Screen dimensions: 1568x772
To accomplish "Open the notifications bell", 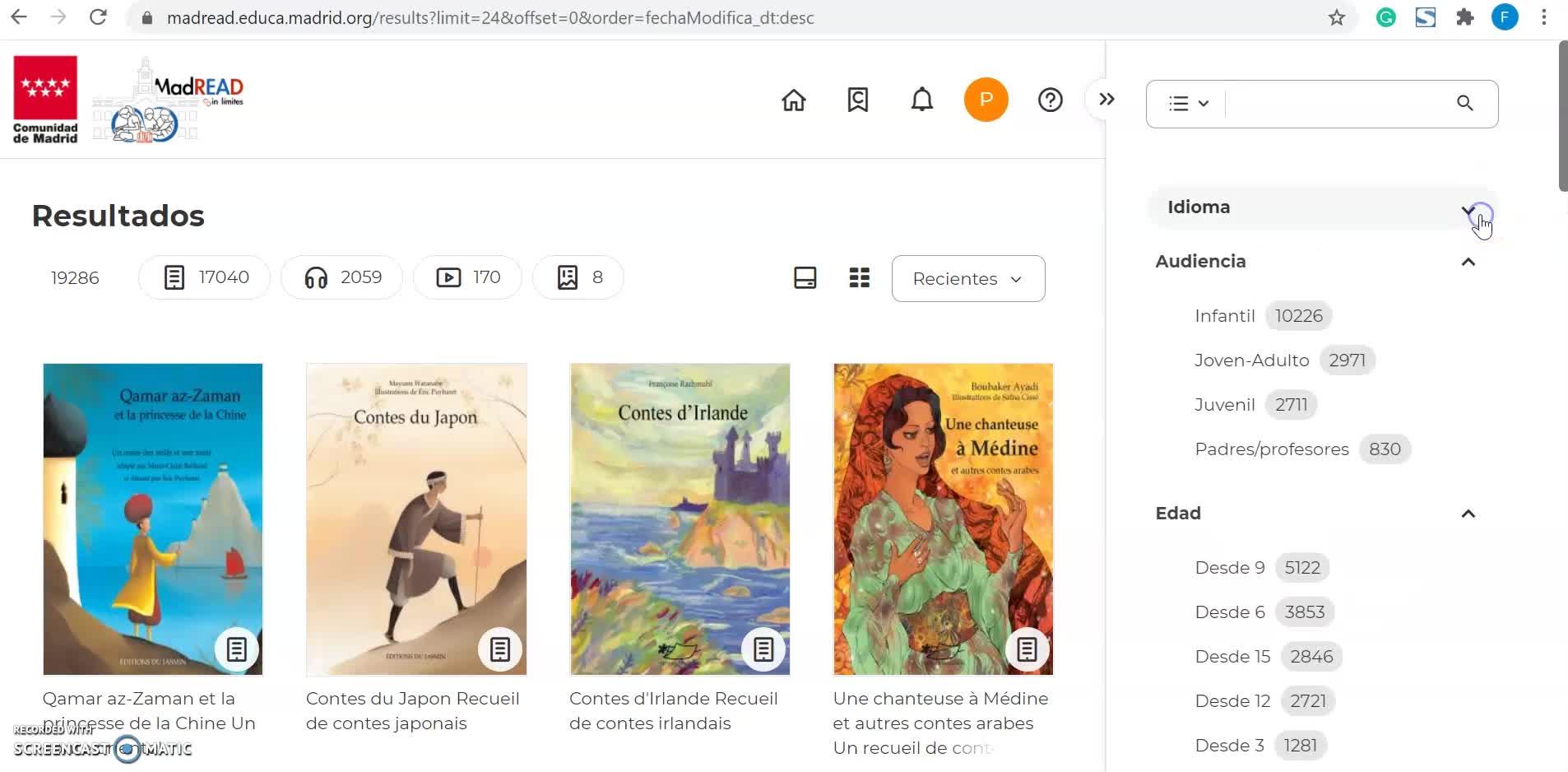I will point(921,100).
